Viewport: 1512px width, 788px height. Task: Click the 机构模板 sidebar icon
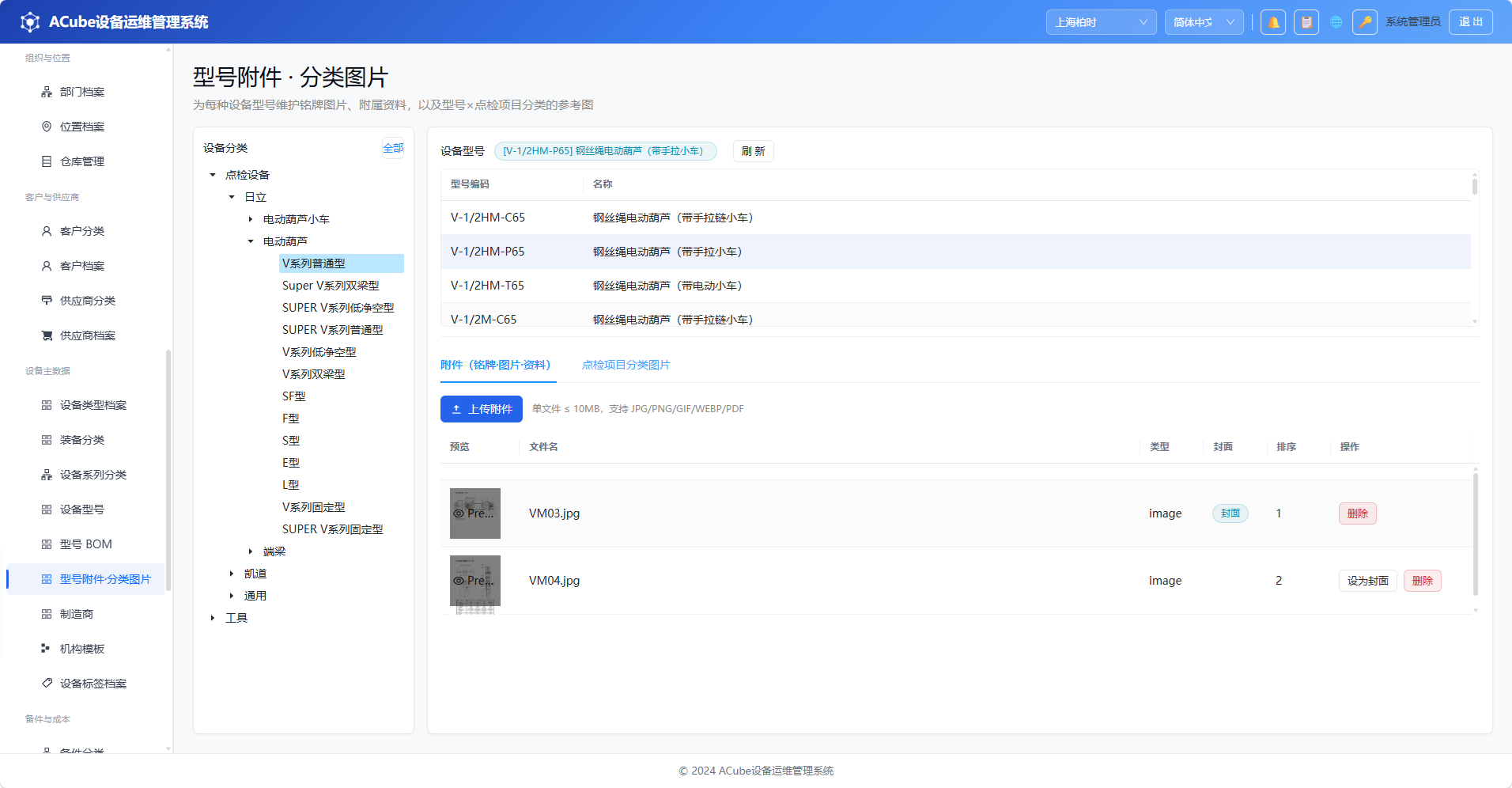pyautogui.click(x=47, y=649)
